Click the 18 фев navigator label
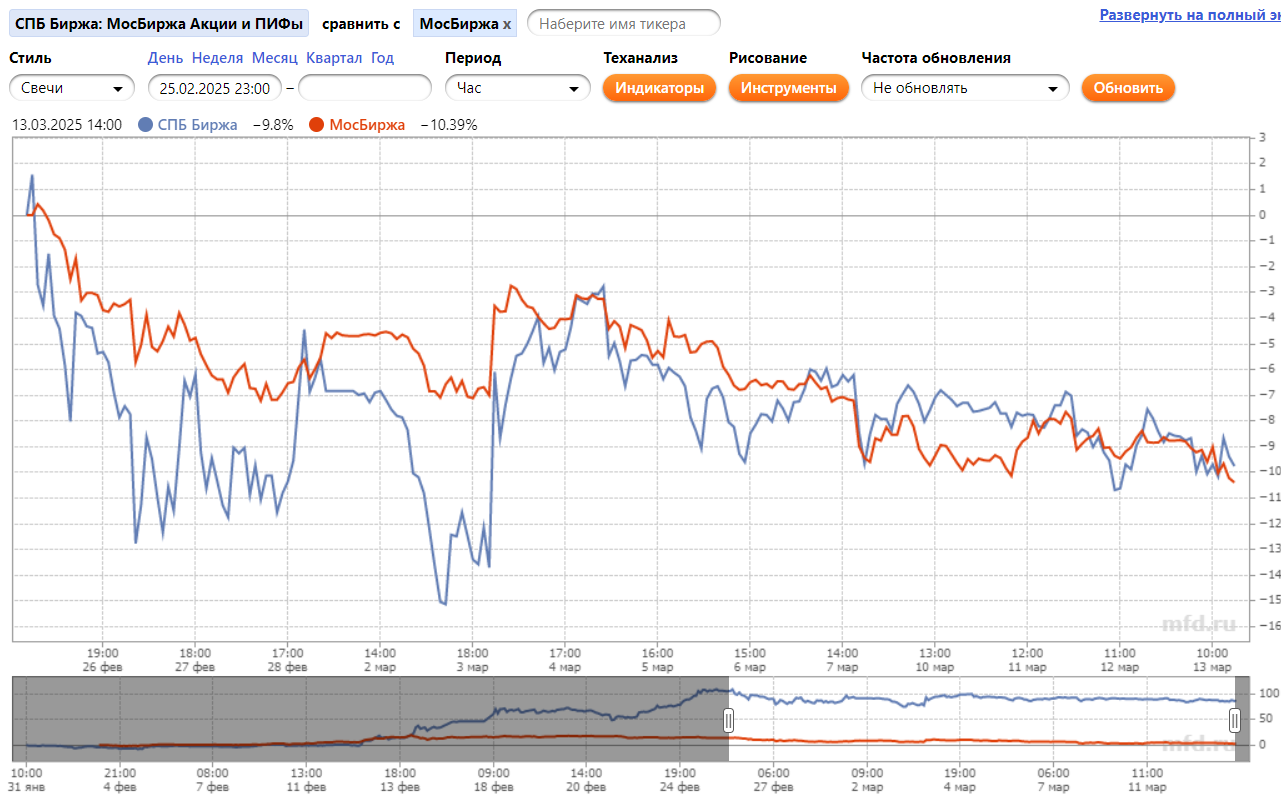Image resolution: width=1281 pixels, height=811 pixels. click(493, 787)
